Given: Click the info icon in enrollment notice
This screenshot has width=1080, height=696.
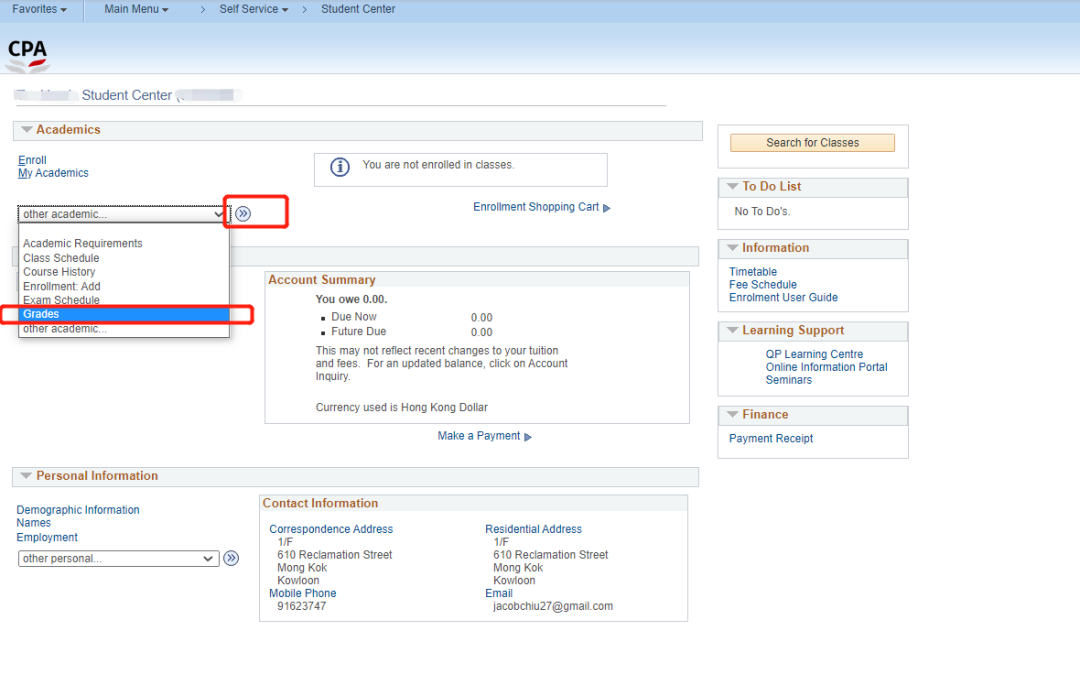Looking at the screenshot, I should (340, 167).
